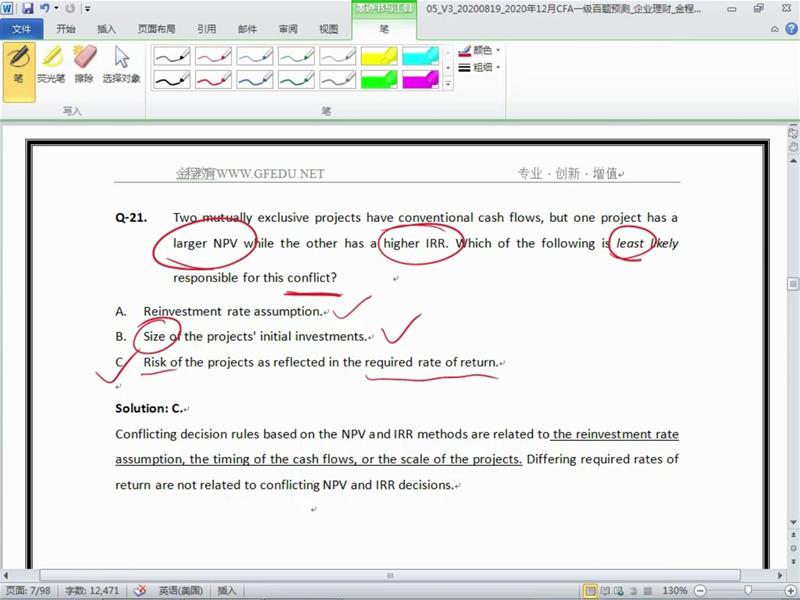Screen dimensions: 800x600
Task: Click the 130% zoom level button
Action: coord(675,591)
